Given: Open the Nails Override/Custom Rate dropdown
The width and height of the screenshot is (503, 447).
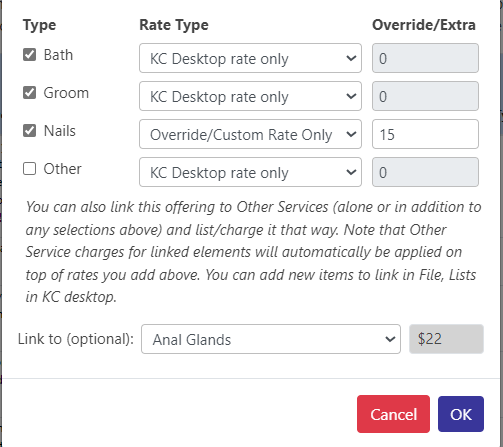Looking at the screenshot, I should (250, 134).
